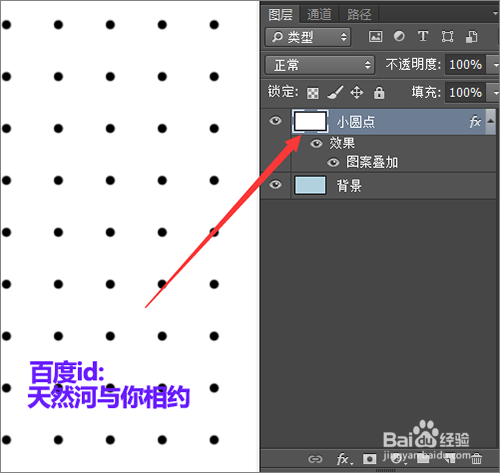This screenshot has height=473, width=500.
Task: Toggle visibility of 图案叠加 effect
Action: coord(333,162)
